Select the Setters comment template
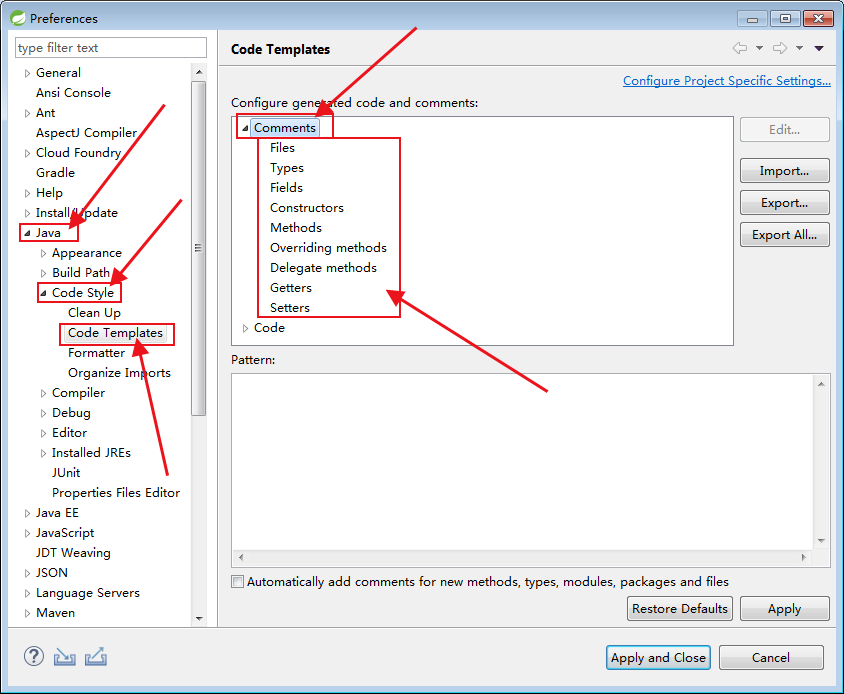This screenshot has height=694, width=844. pyautogui.click(x=290, y=307)
